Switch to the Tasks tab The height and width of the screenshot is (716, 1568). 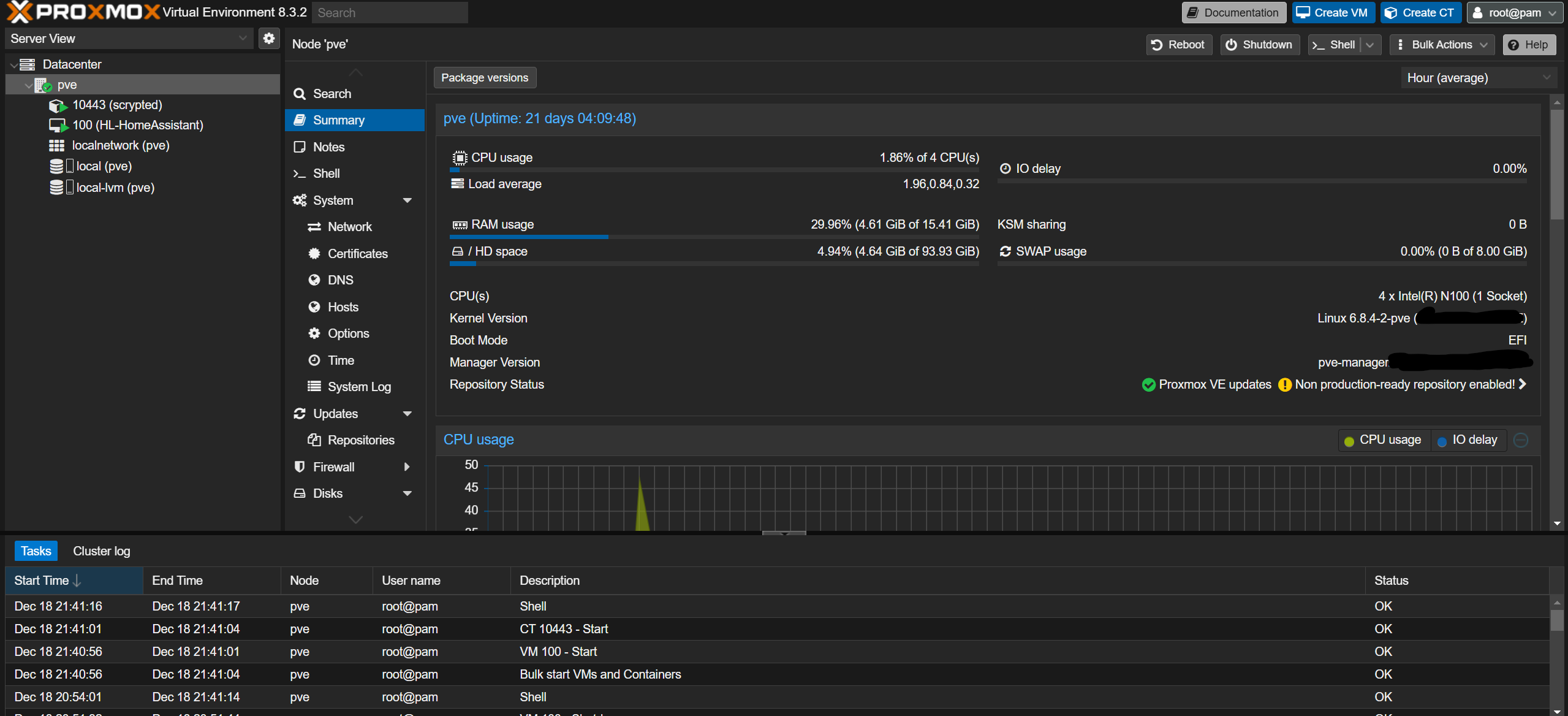coord(36,551)
